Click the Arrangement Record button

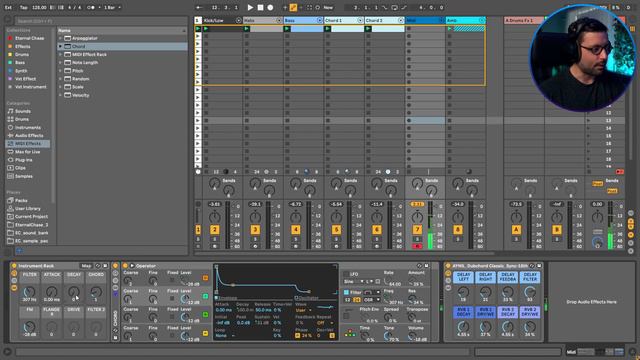click(x=270, y=7)
